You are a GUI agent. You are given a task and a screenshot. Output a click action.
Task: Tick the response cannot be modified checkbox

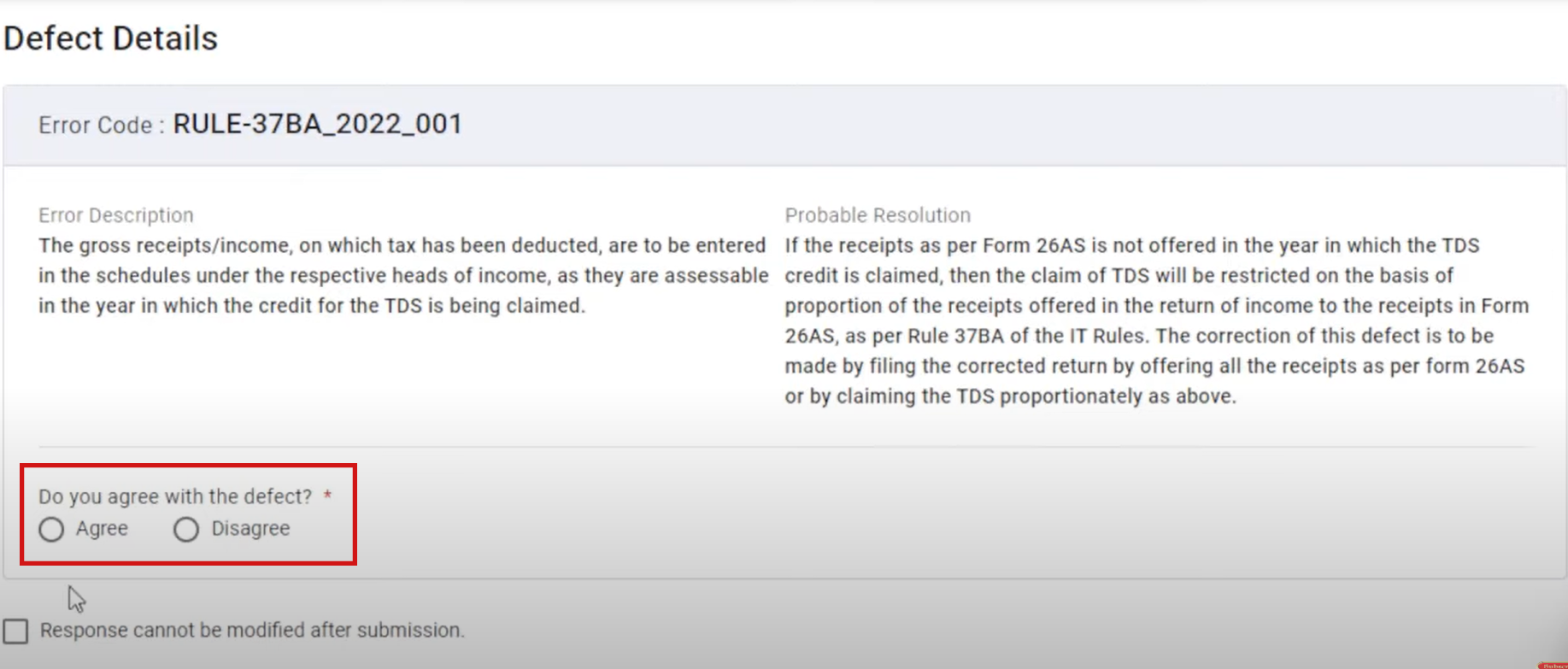pyautogui.click(x=15, y=631)
